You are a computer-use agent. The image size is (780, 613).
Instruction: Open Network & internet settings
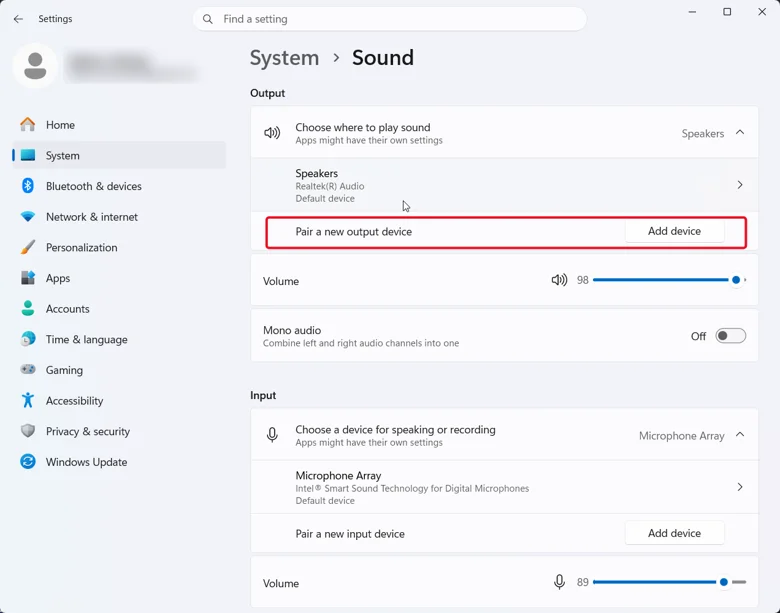pos(119,217)
